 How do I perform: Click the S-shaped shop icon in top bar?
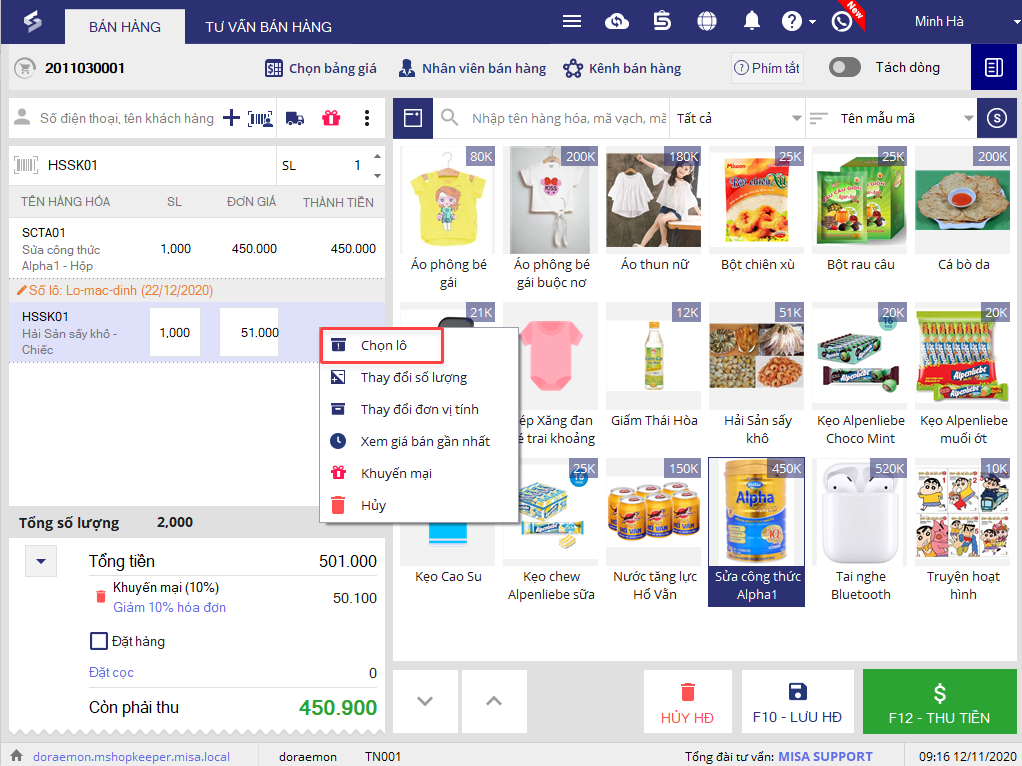tap(662, 22)
